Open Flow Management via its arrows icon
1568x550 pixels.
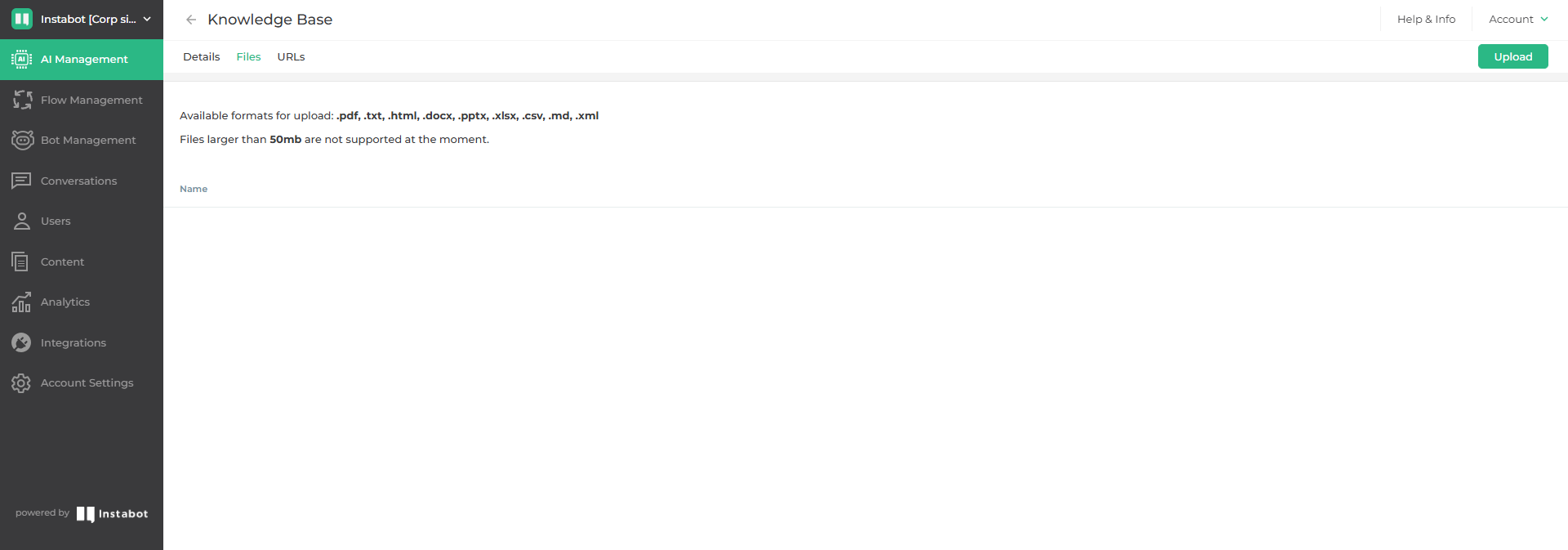[22, 100]
